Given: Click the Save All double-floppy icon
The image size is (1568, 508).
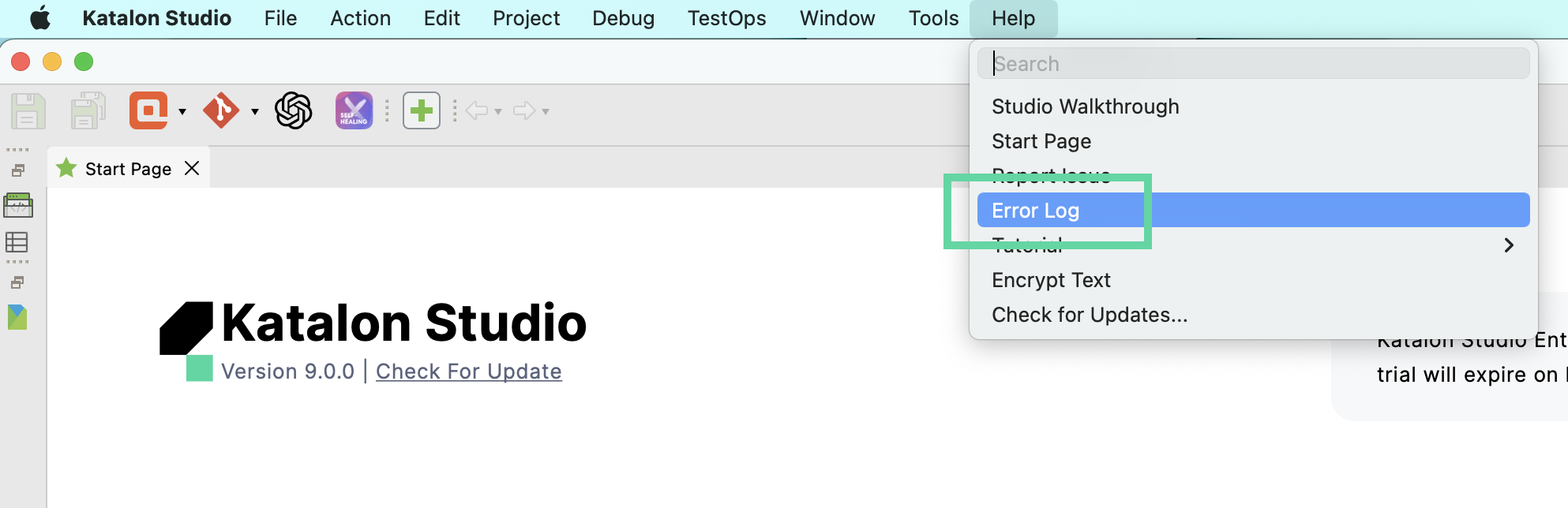Looking at the screenshot, I should 88,110.
